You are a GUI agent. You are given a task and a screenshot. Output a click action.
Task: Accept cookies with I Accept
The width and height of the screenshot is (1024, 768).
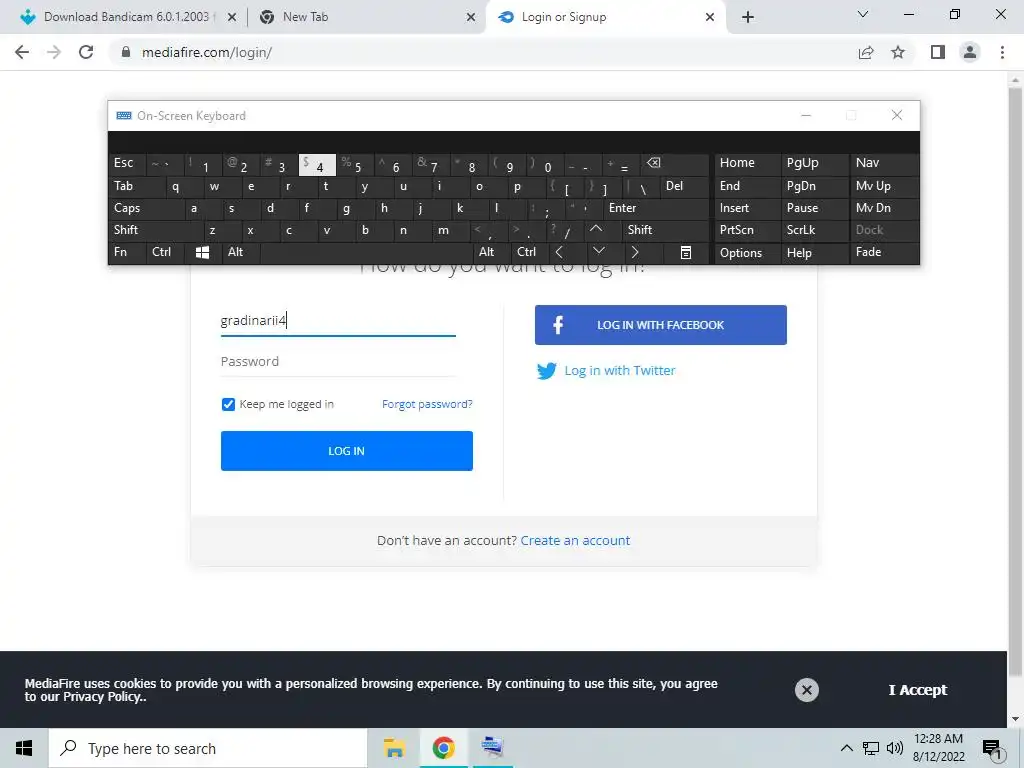click(917, 690)
